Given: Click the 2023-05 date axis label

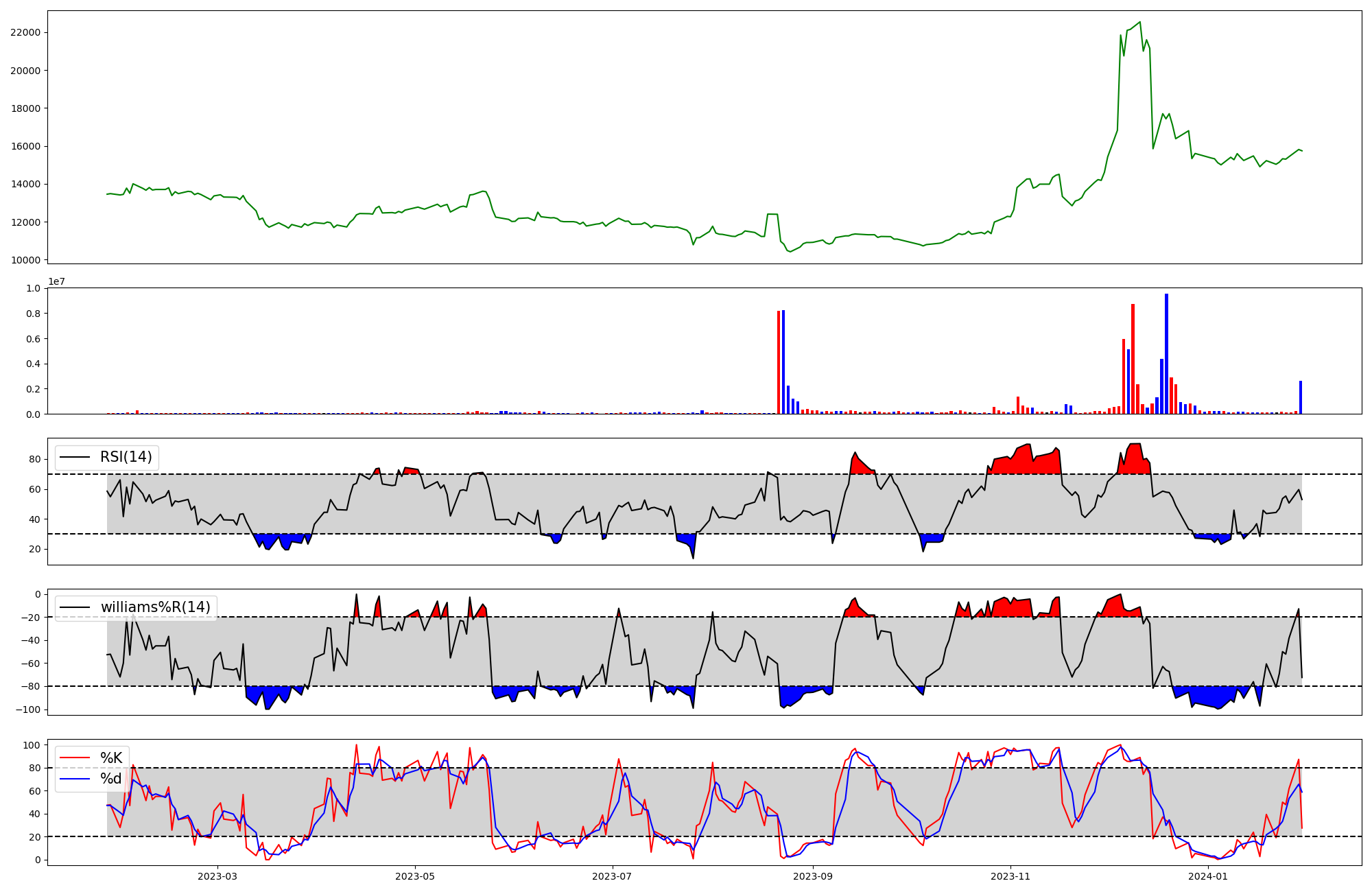Looking at the screenshot, I should point(415,876).
